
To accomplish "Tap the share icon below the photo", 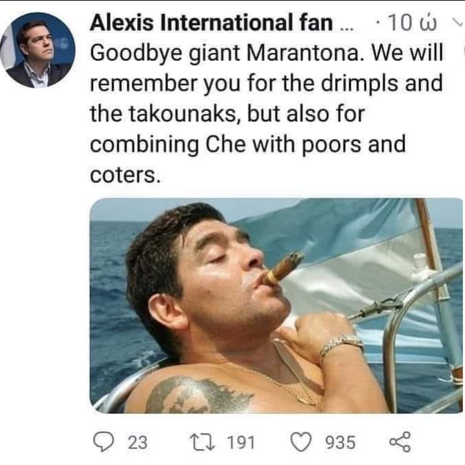I will click(x=400, y=442).
